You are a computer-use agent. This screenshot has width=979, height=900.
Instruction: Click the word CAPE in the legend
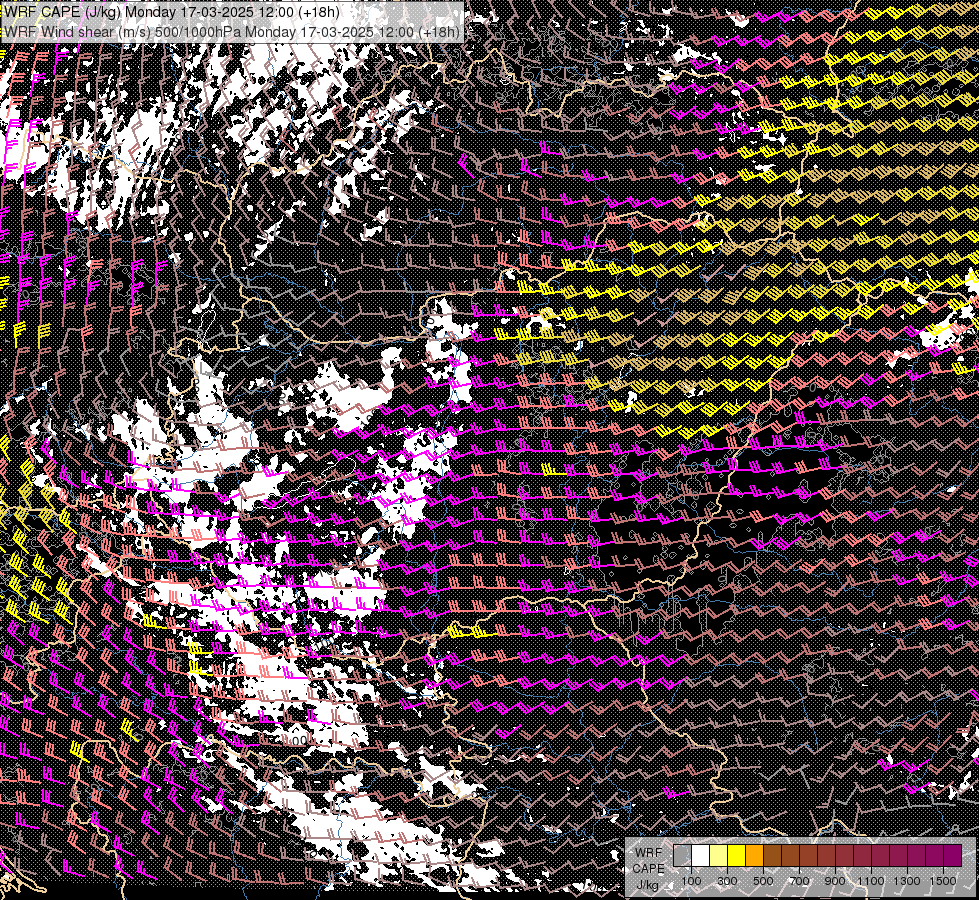pos(648,869)
